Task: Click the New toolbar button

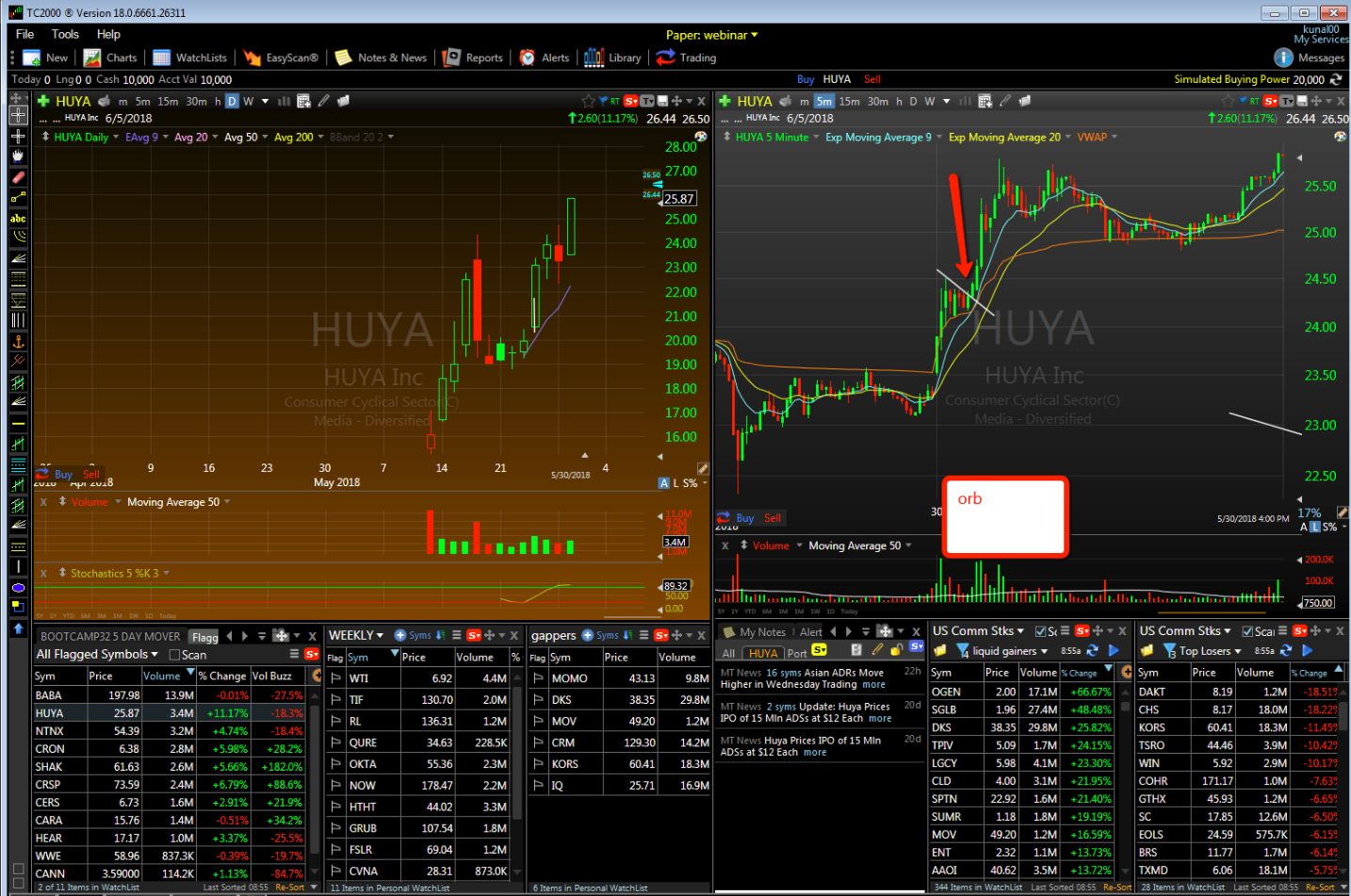Action: click(45, 57)
